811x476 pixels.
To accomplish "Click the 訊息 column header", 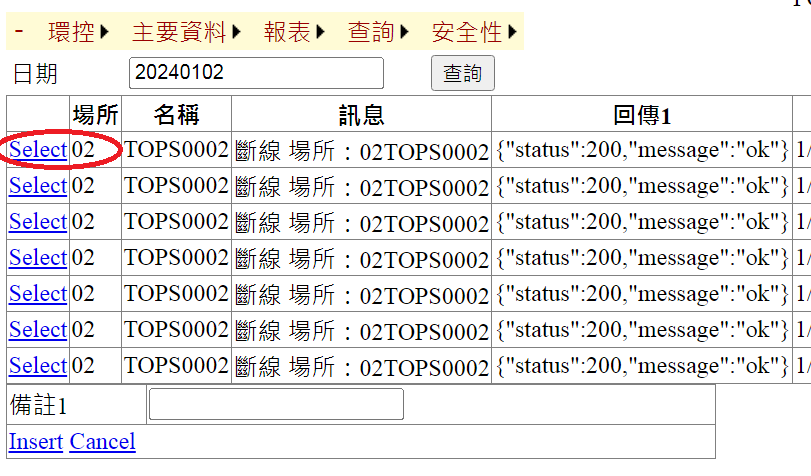I will click(x=361, y=114).
